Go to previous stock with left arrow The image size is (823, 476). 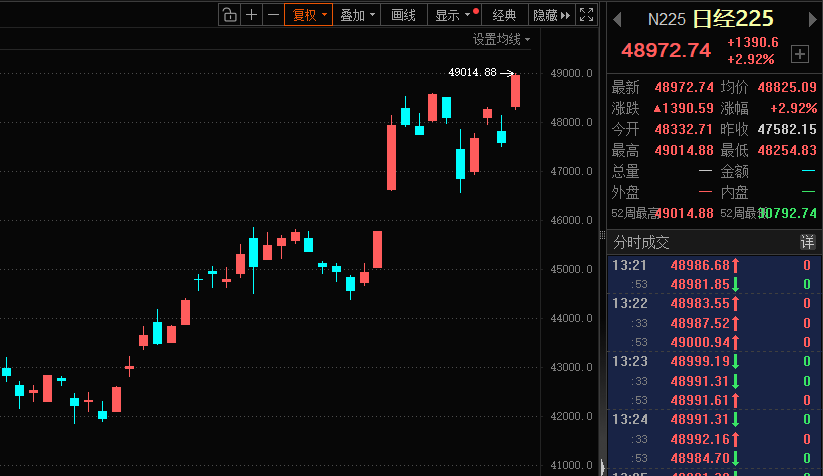(618, 19)
